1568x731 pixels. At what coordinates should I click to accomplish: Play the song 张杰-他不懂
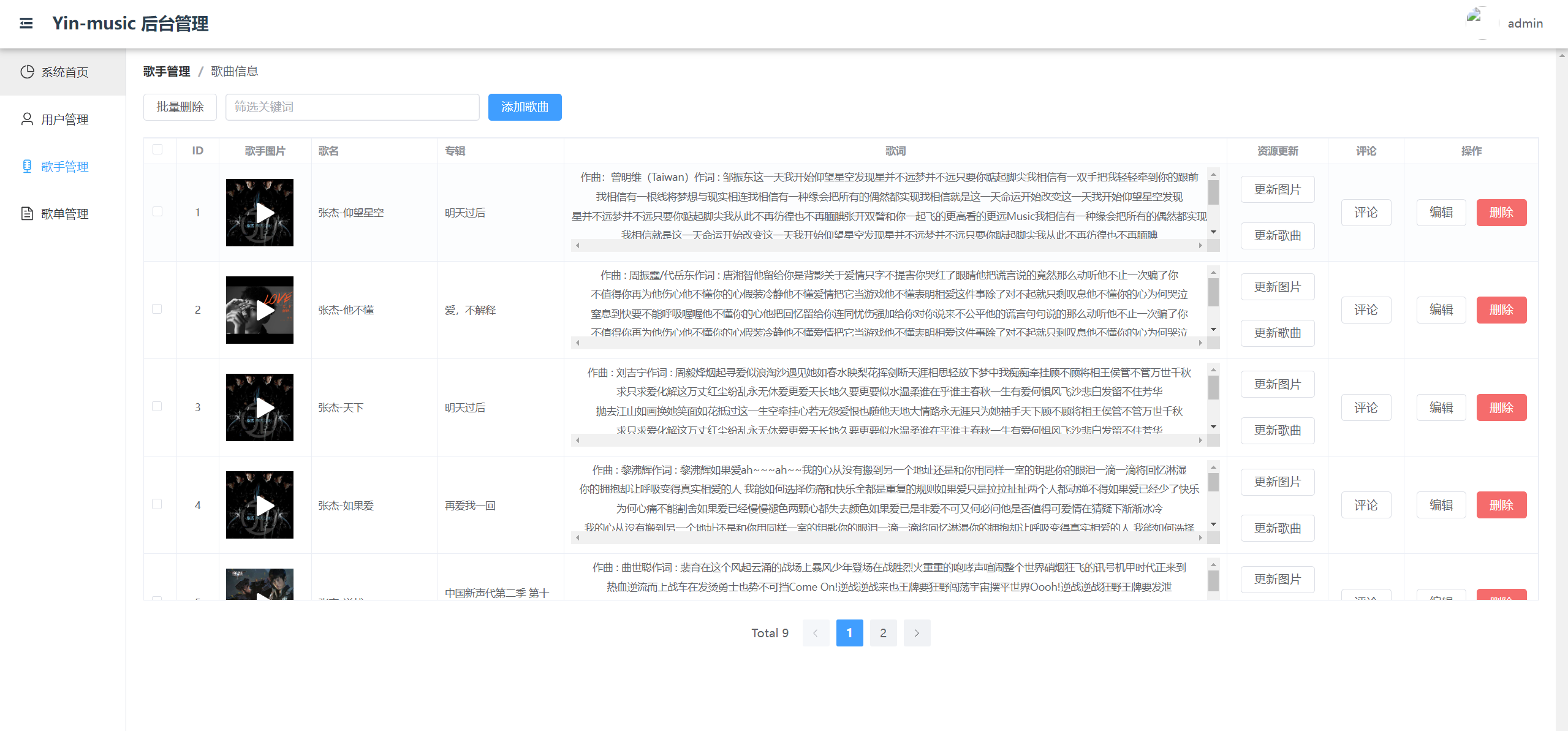tap(265, 310)
